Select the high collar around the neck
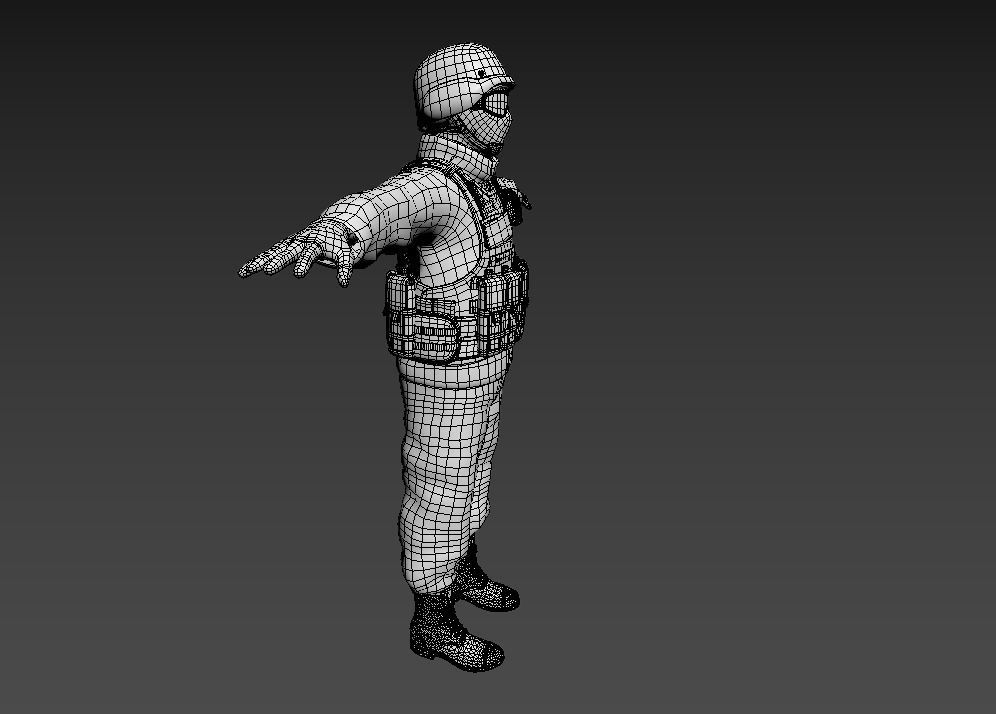 point(457,156)
